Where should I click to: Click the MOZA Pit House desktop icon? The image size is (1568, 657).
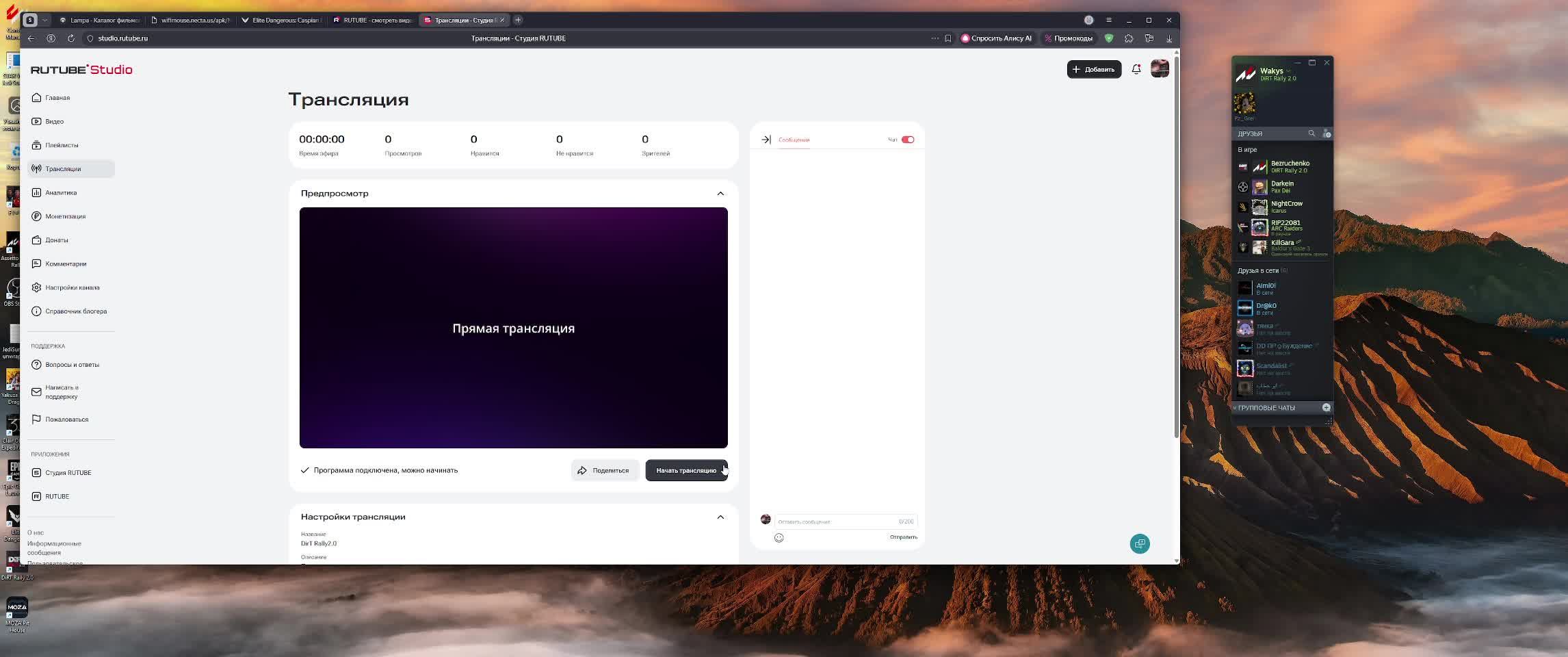[x=17, y=615]
